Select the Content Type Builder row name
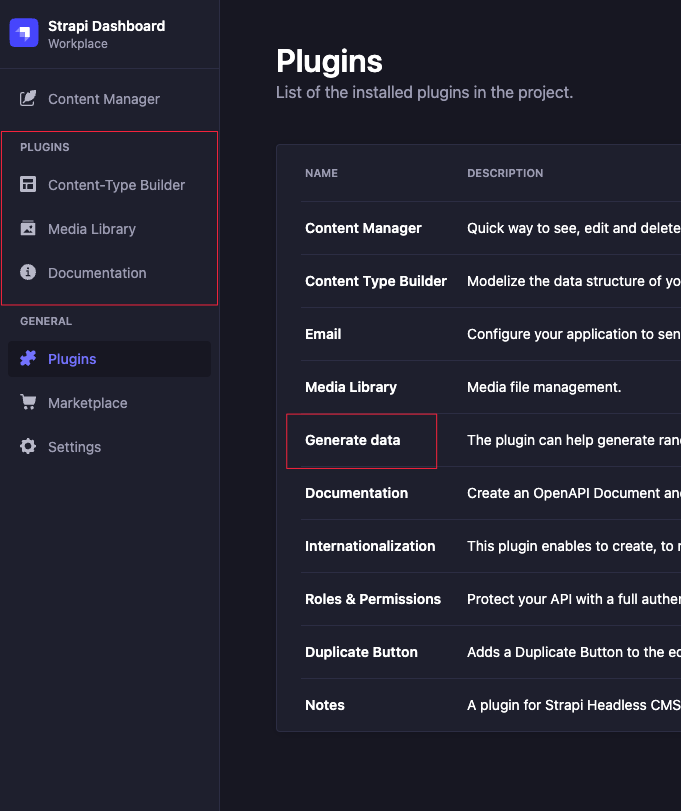Viewport: 681px width, 811px height. pos(375,281)
